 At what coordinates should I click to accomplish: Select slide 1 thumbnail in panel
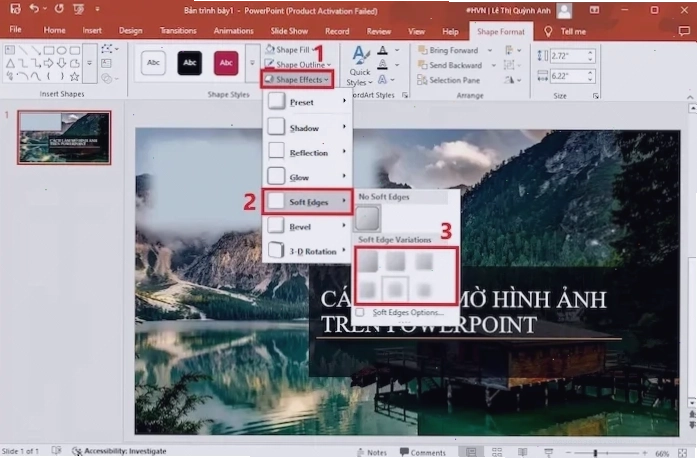click(x=64, y=138)
